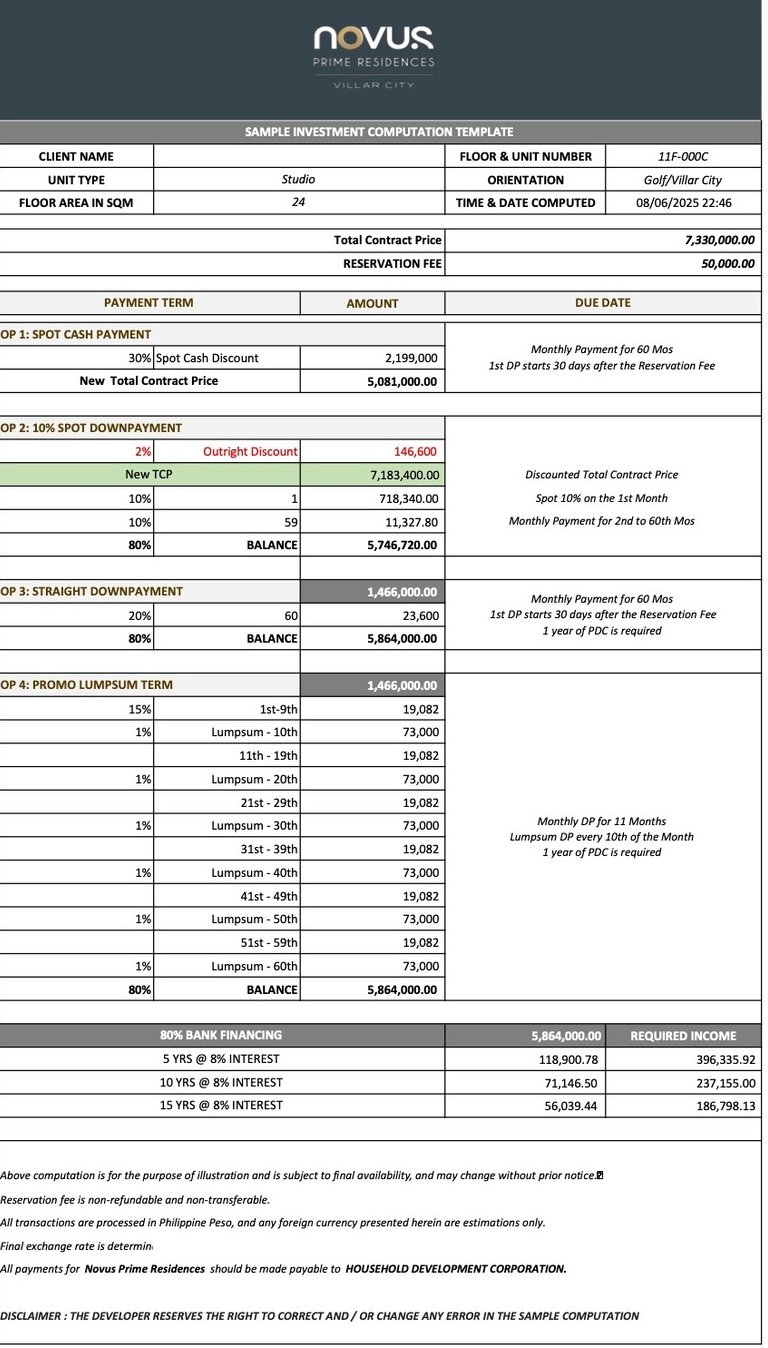This screenshot has height=1348, width=768.
Task: Select the 'HOUSEHOLD DEVELOPMENT CORPORATION.' payee text
Action: pos(456,1269)
